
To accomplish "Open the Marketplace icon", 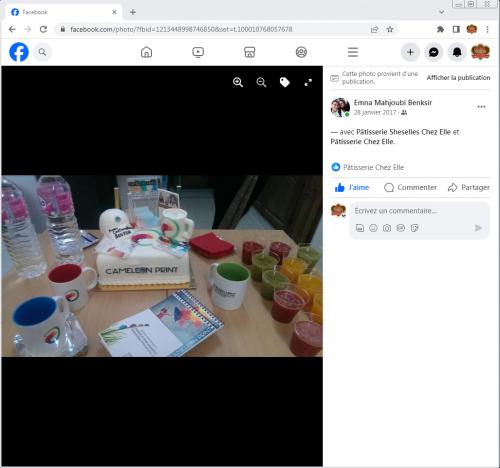I will [250, 52].
